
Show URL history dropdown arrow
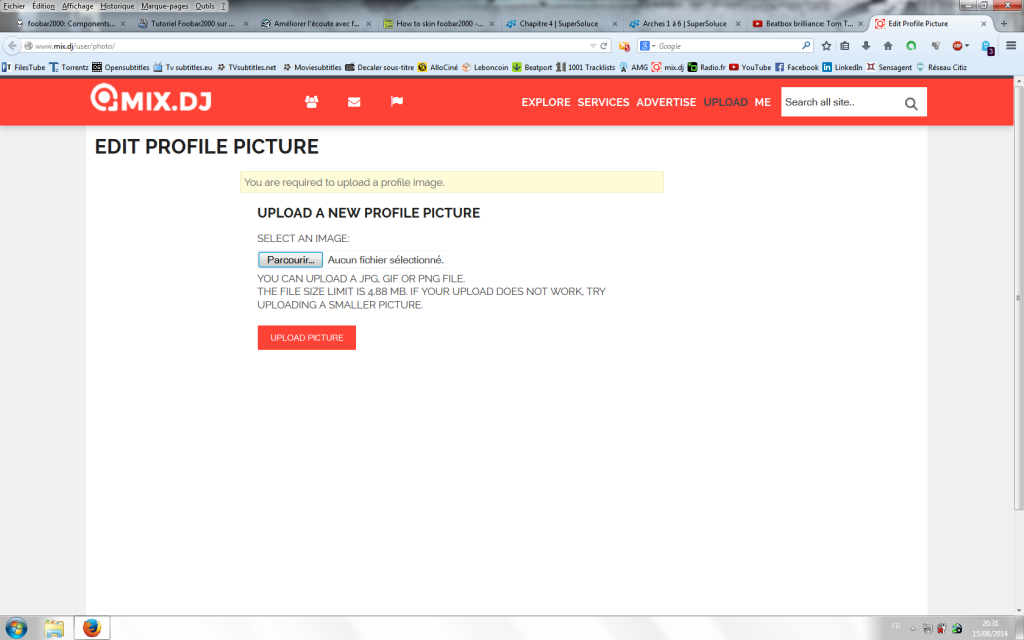pos(593,46)
